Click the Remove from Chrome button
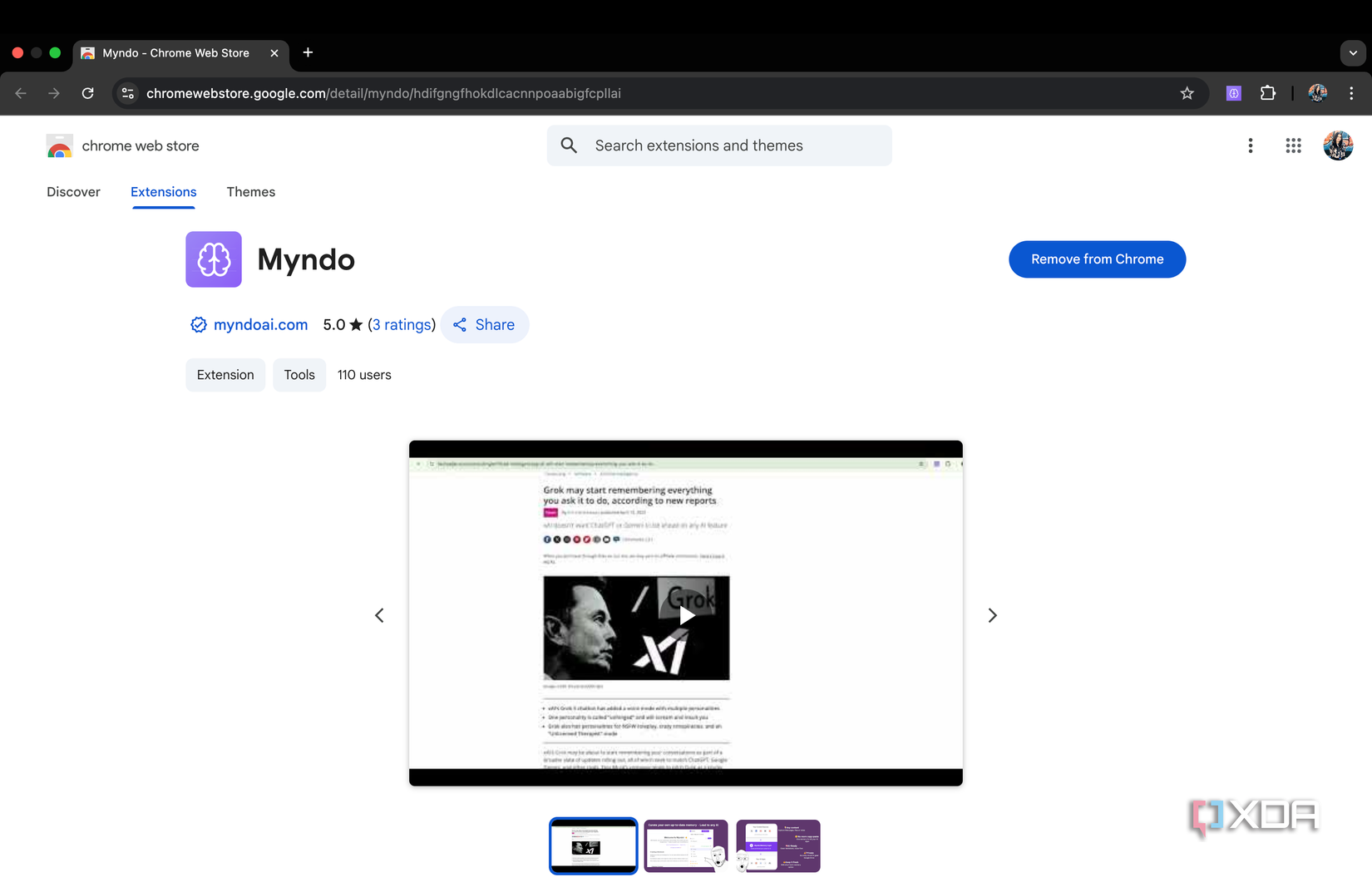Screen dimensions: 1372x892 pos(1097,259)
